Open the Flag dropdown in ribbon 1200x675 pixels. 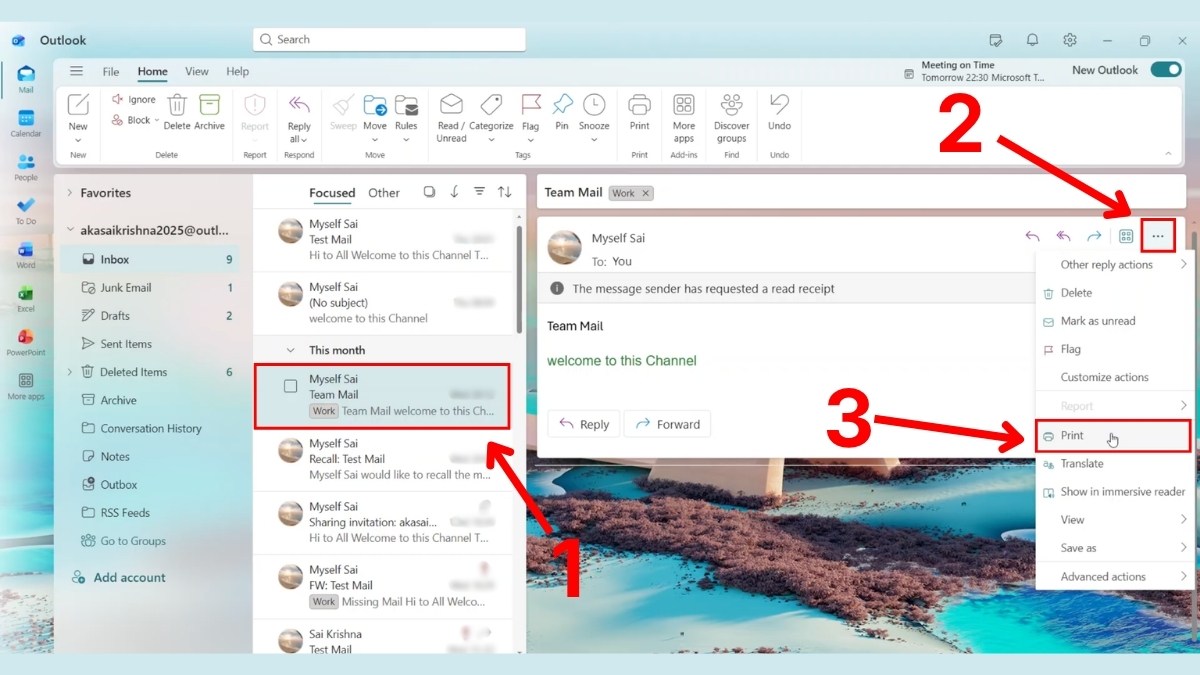[x=530, y=139]
